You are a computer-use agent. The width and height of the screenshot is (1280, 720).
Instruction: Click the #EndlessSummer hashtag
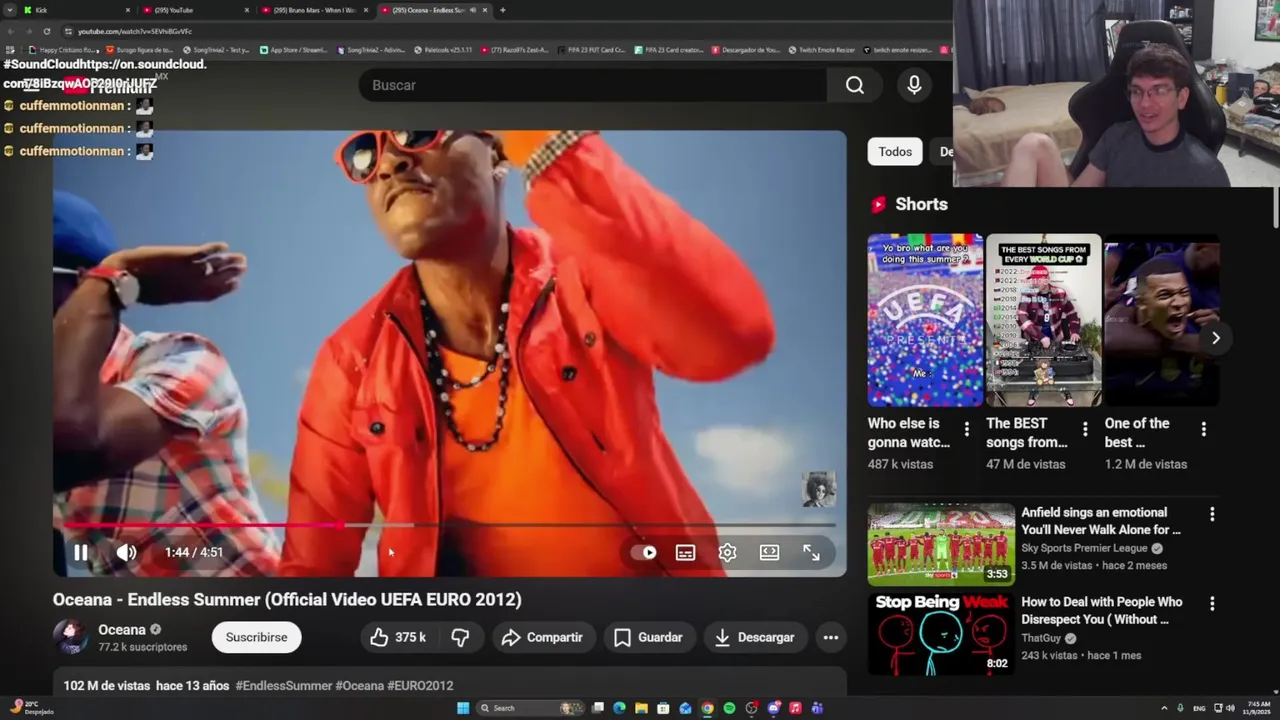click(283, 685)
